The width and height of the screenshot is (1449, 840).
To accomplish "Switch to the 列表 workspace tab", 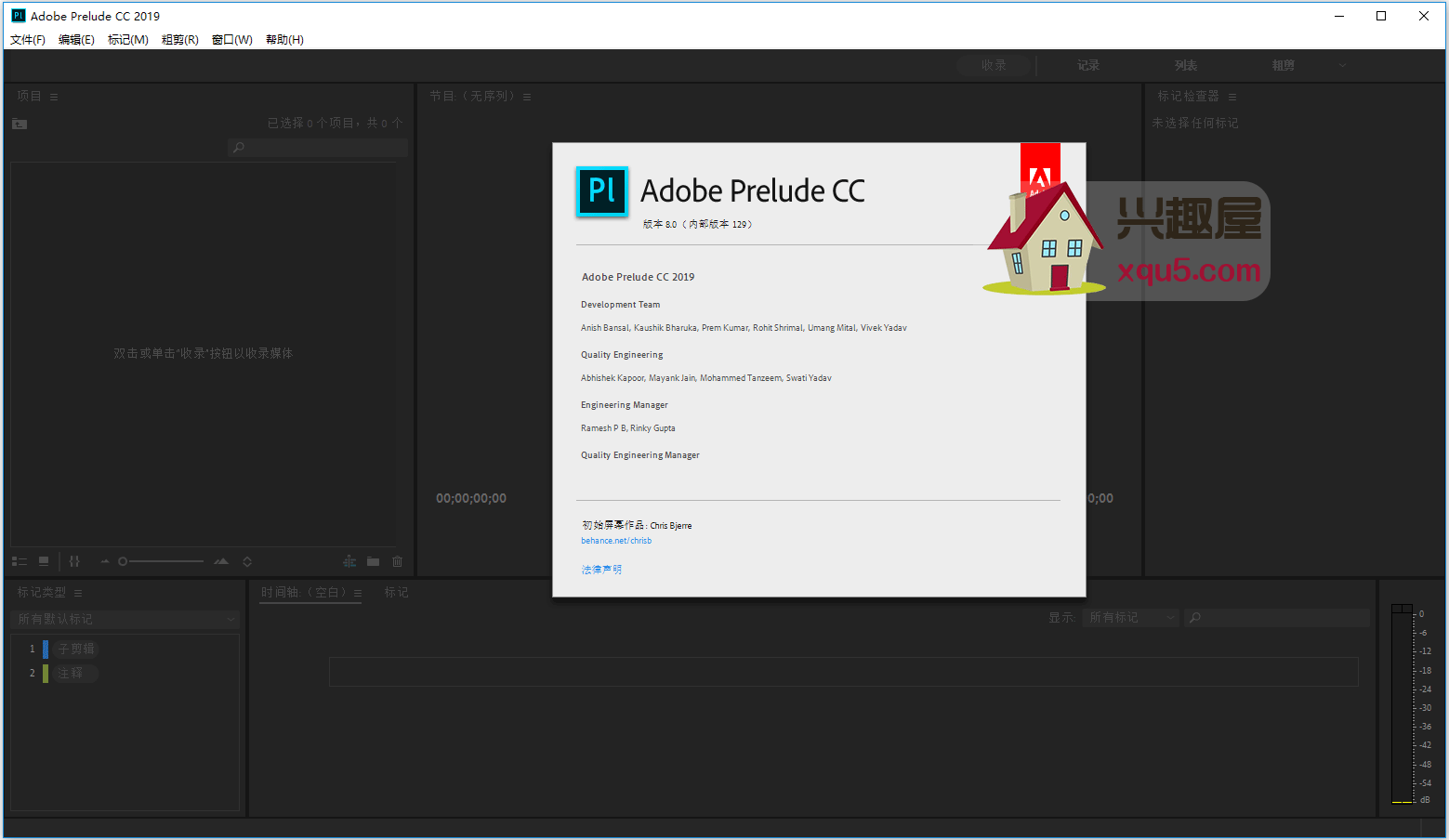I will [x=1186, y=65].
